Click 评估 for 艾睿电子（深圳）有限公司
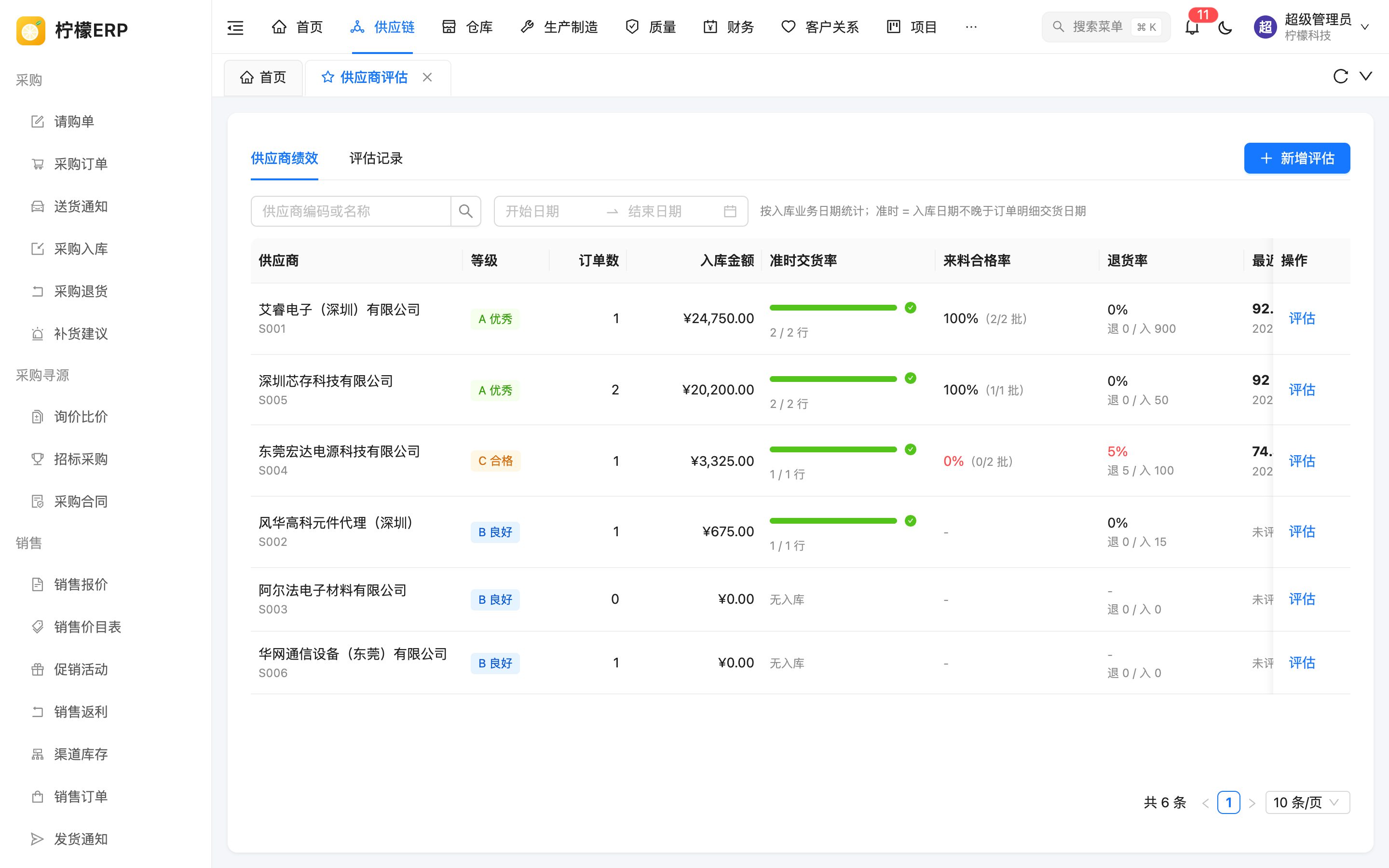The height and width of the screenshot is (868, 1389). pyautogui.click(x=1302, y=319)
